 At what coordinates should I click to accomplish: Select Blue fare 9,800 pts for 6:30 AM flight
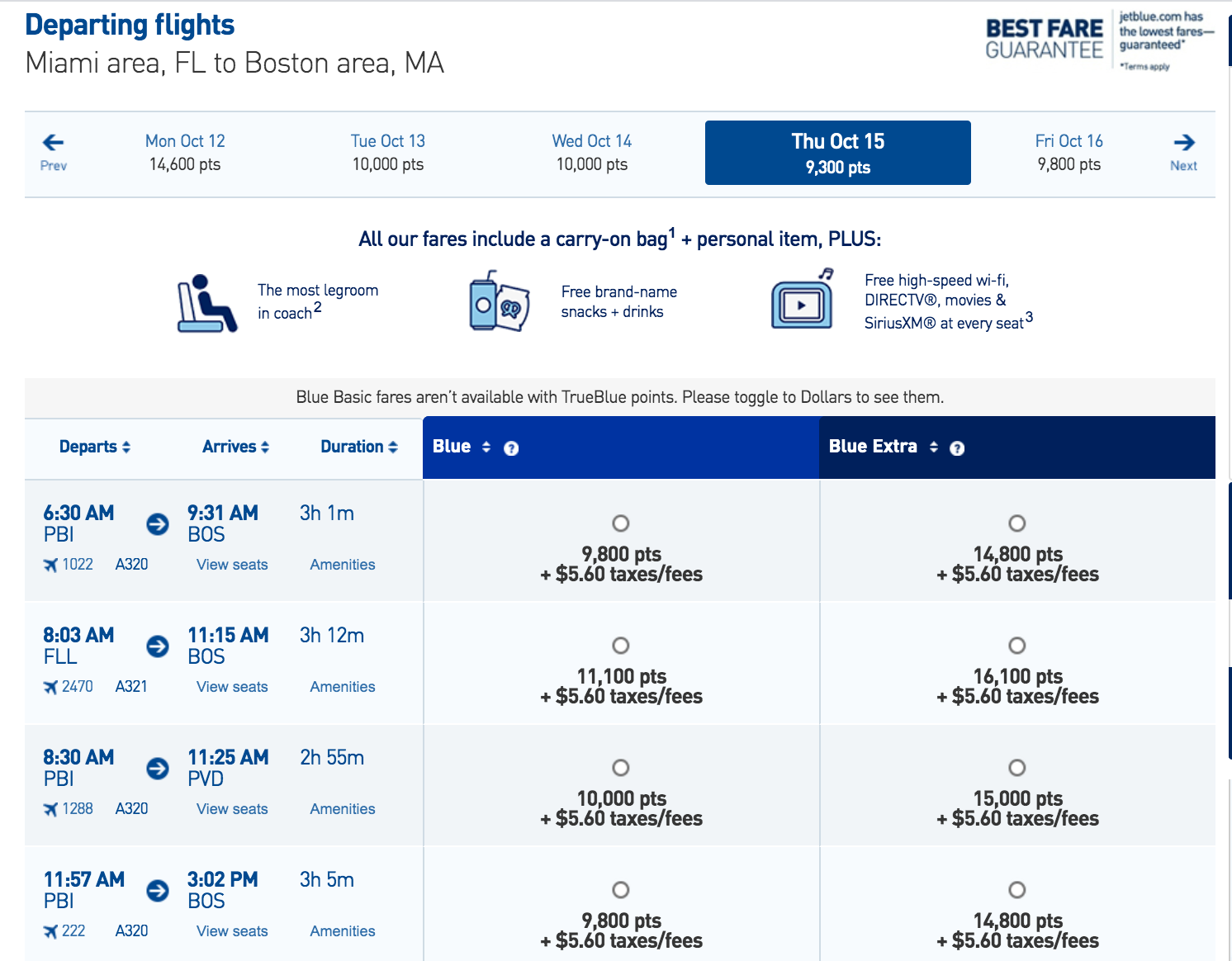[x=621, y=523]
